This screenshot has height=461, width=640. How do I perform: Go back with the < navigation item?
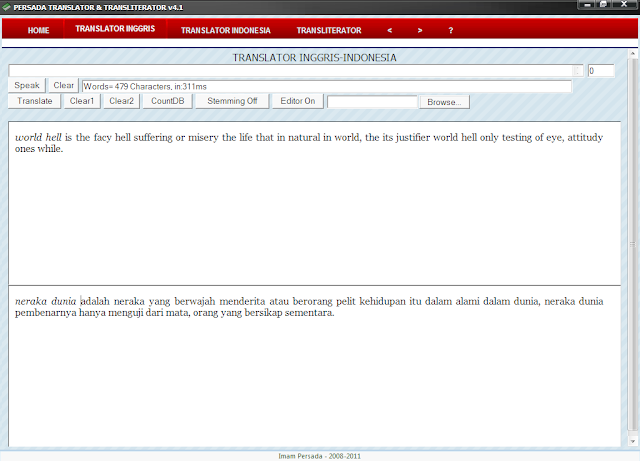[x=390, y=30]
